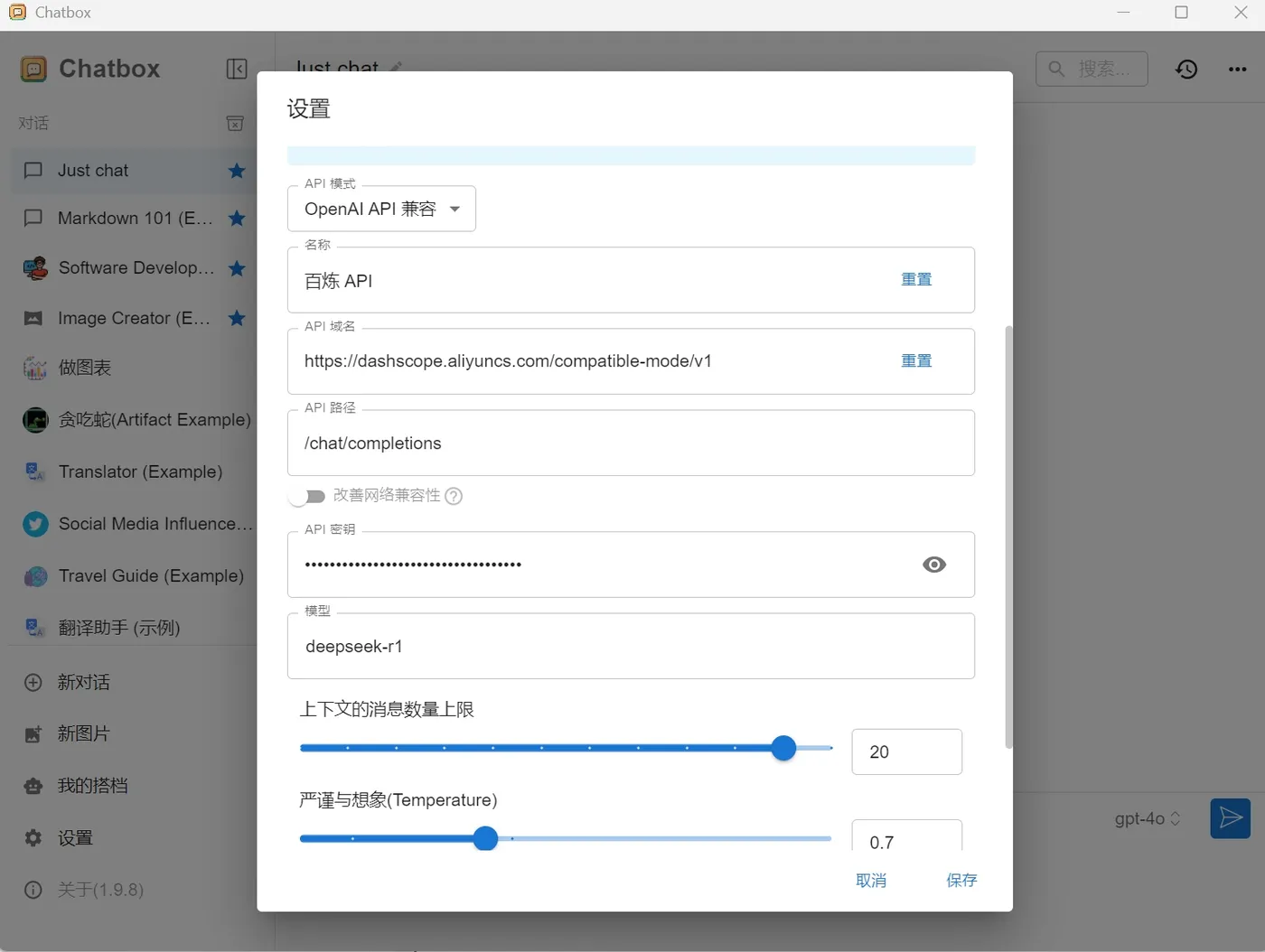This screenshot has height=952, width=1265.
Task: Click the Travel Guide globe icon
Action: click(35, 576)
